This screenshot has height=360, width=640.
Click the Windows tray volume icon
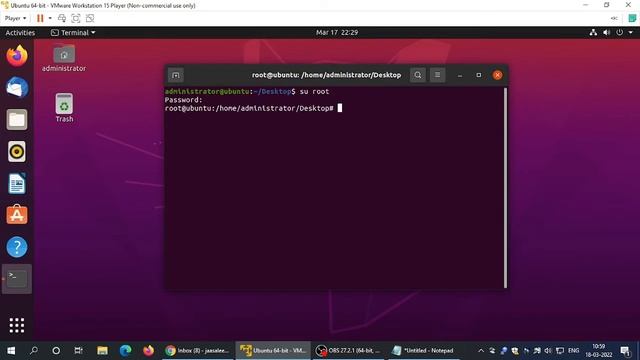(548, 350)
